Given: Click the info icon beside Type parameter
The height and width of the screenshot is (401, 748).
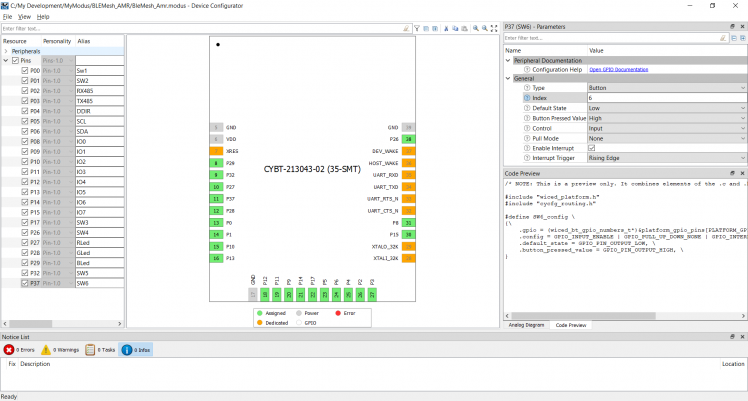Looking at the screenshot, I should click(526, 88).
